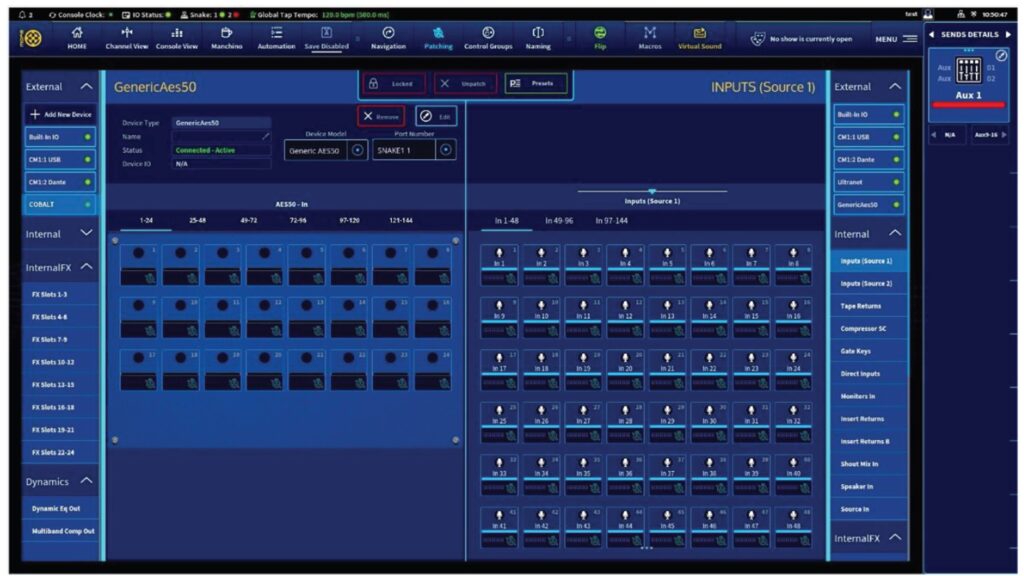The image size is (1024, 576).
Task: Open the Macros icon
Action: pos(651,37)
